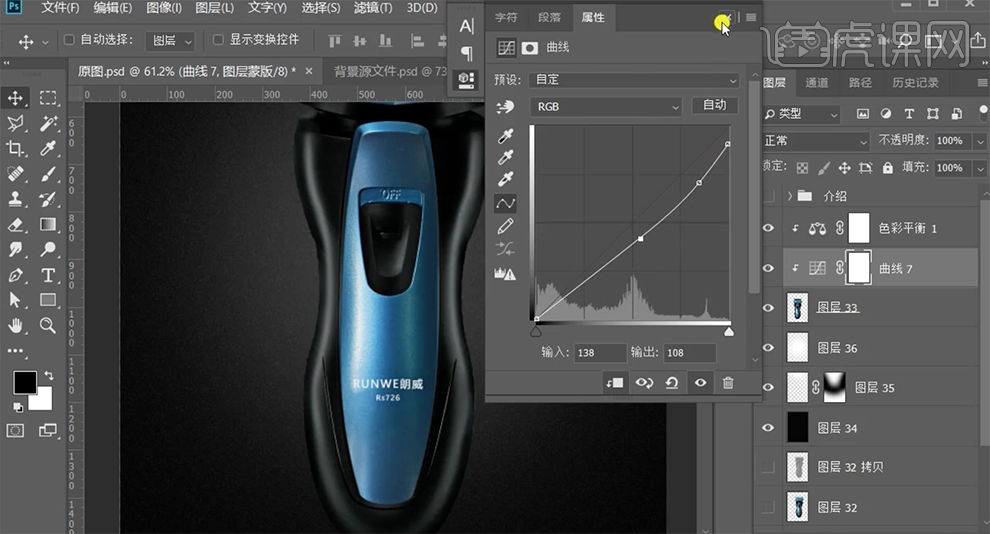Delete the curves adjustment with trash icon
This screenshot has height=534, width=990.
pos(728,383)
